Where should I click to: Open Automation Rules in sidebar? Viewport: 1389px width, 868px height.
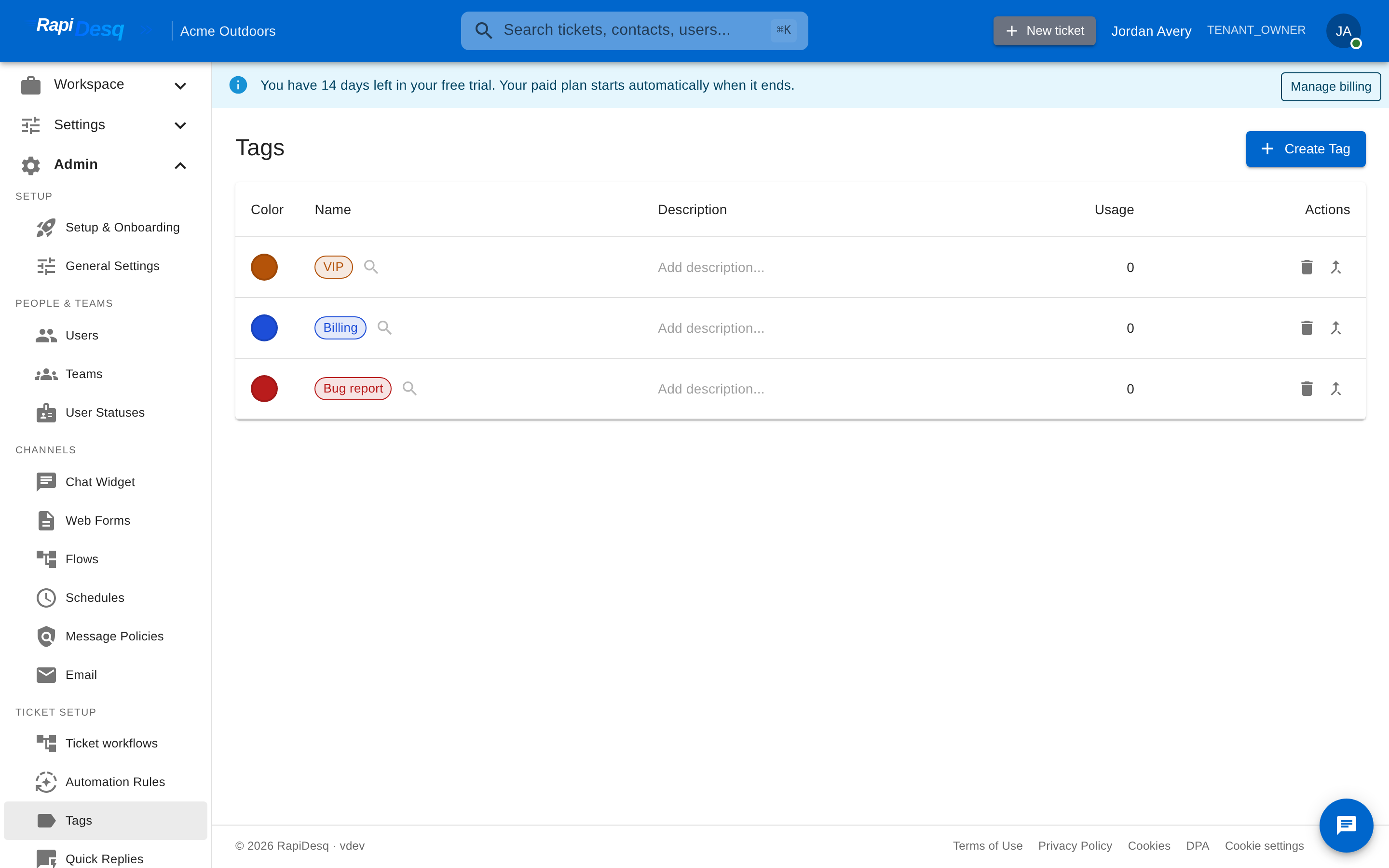(x=106, y=782)
